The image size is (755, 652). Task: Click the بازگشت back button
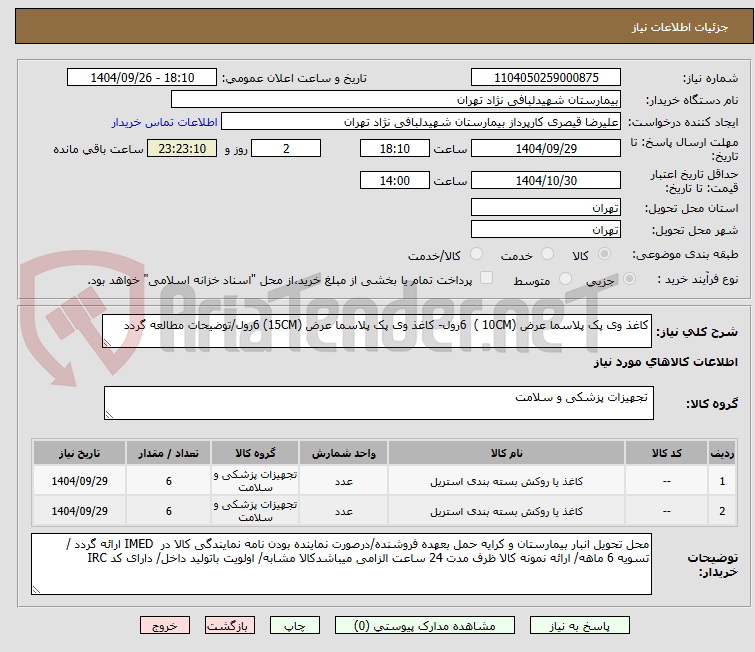pyautogui.click(x=231, y=625)
